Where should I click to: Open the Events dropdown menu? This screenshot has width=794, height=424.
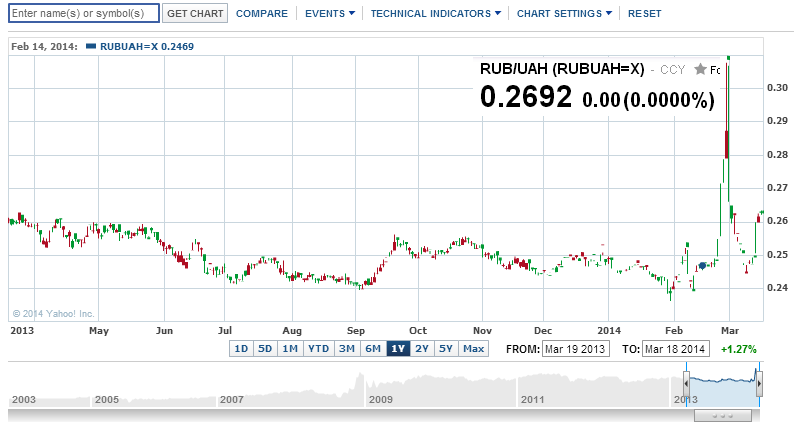(x=330, y=14)
